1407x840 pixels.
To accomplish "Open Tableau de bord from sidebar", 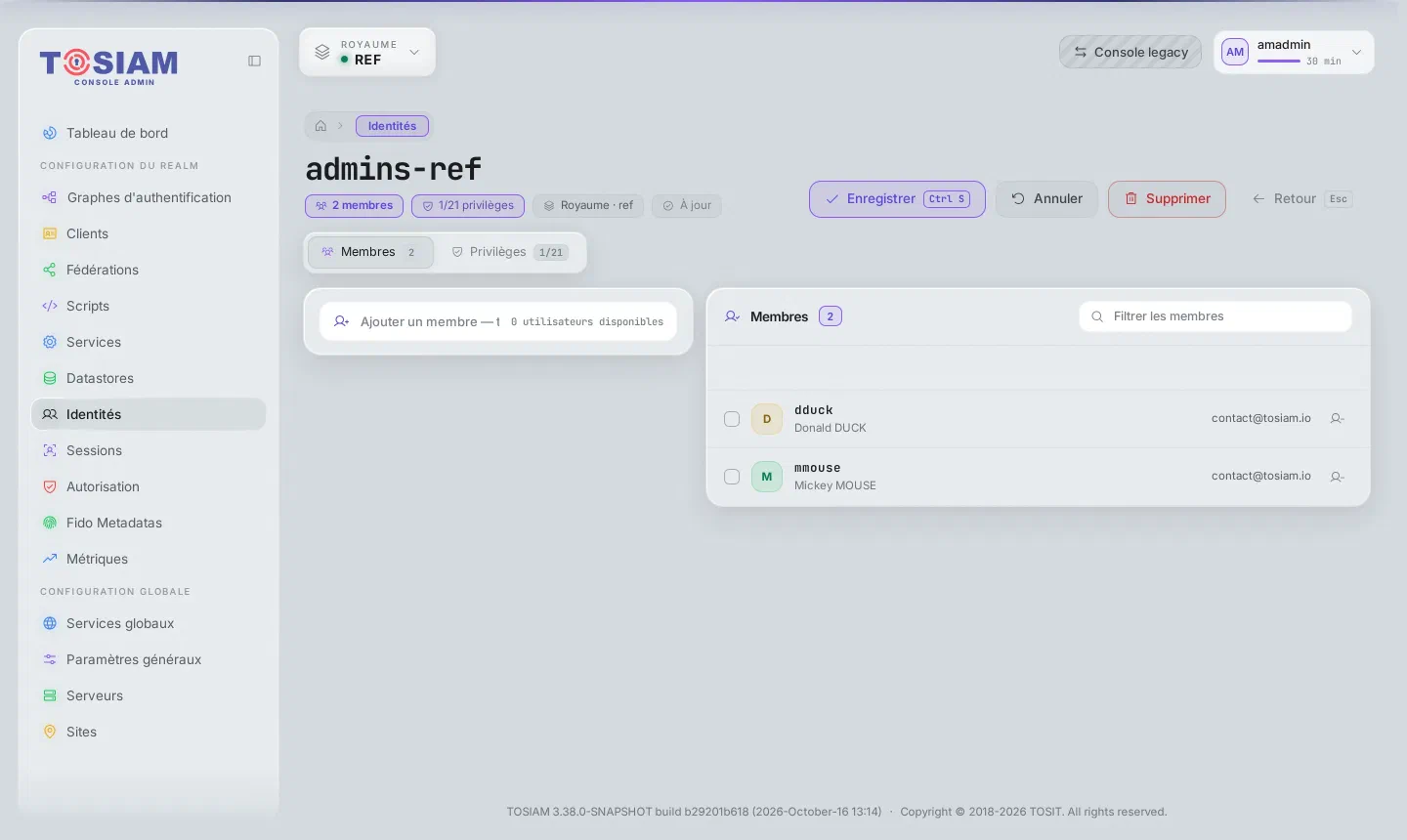I will coord(149,133).
